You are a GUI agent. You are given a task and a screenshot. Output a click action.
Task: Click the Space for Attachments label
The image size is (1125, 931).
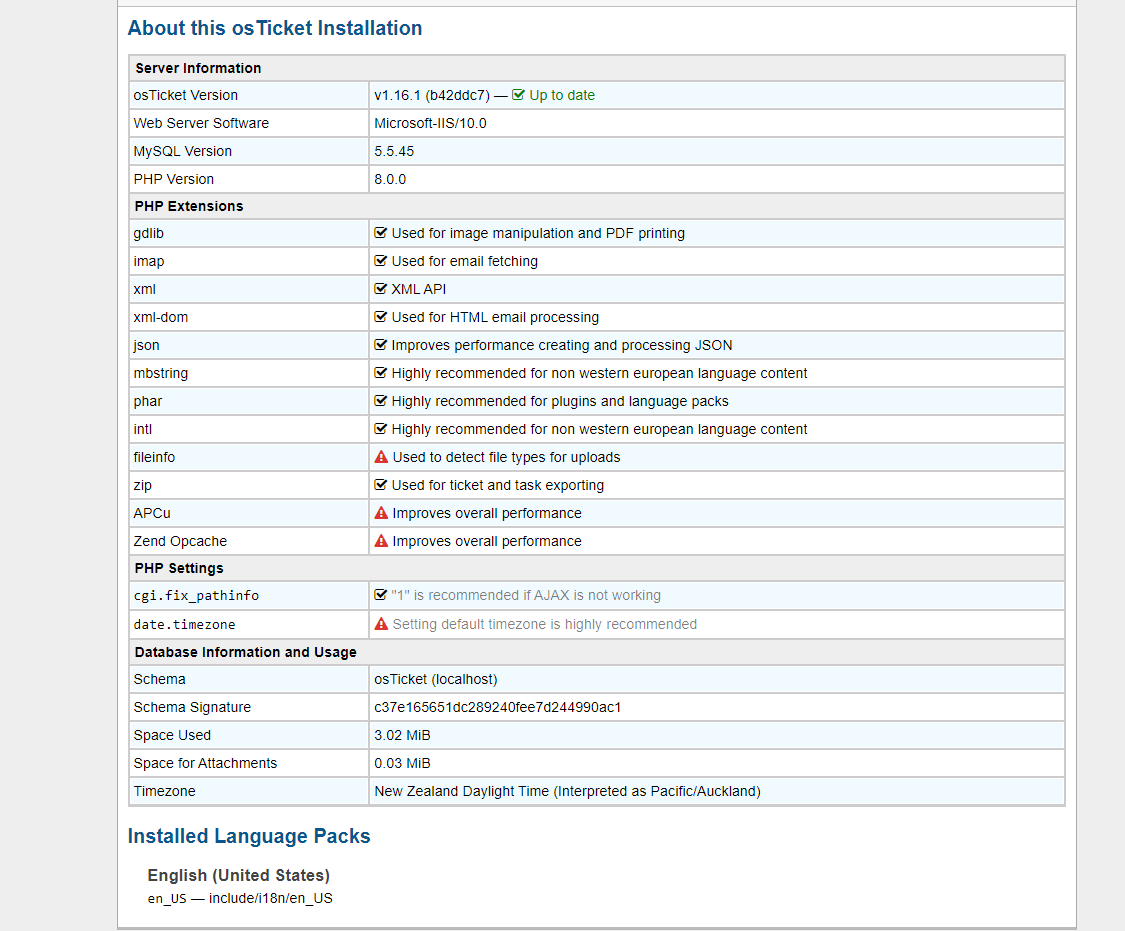(205, 763)
